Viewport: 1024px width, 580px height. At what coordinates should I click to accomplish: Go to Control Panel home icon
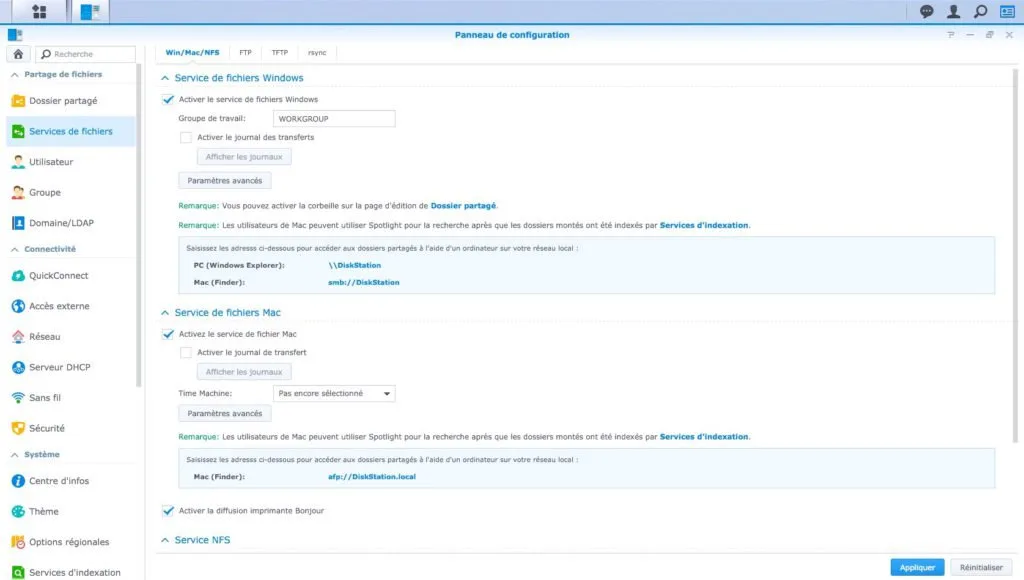click(18, 54)
